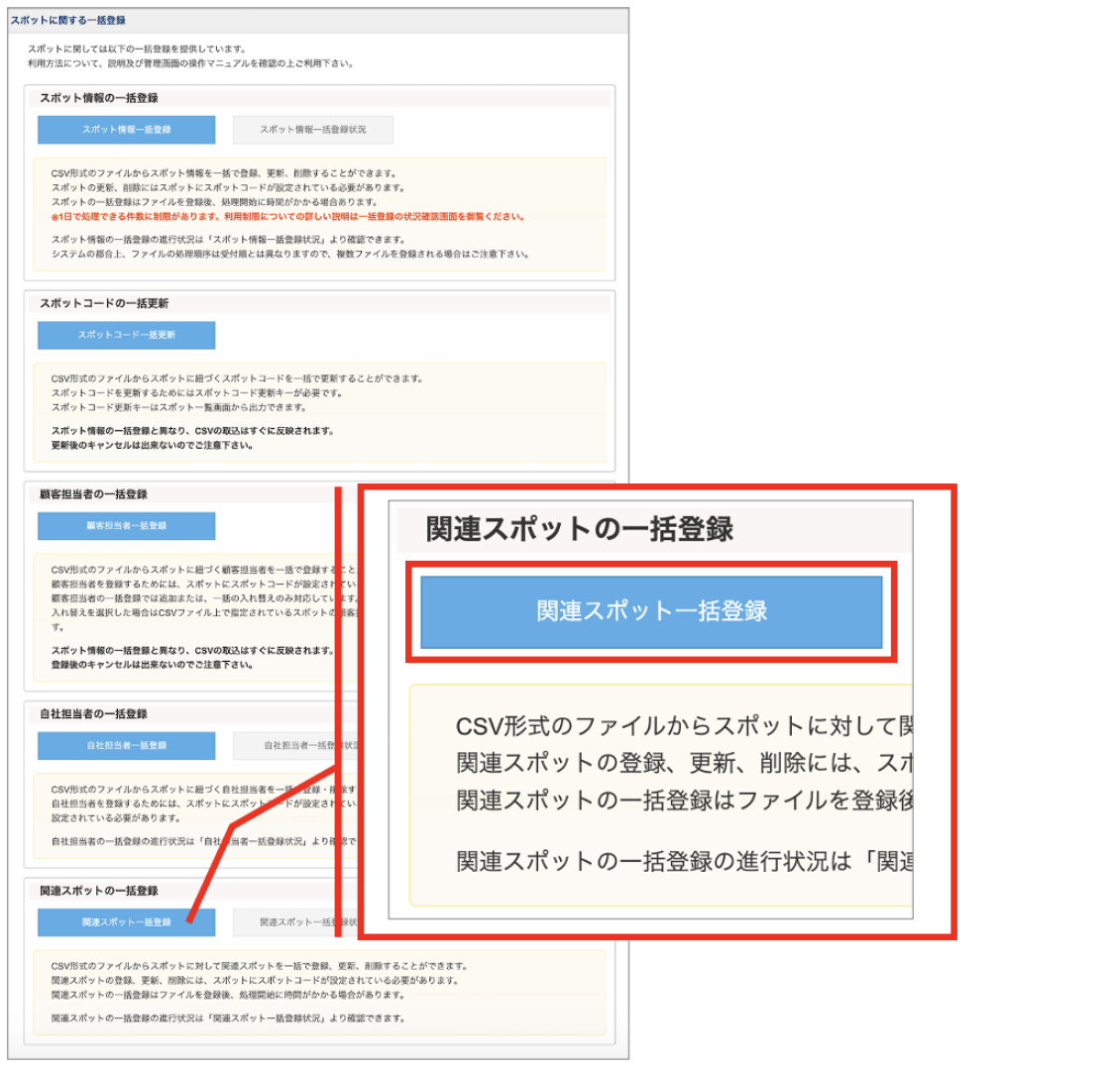Select the section heading 顧客担当者の一括登録

coord(93,494)
